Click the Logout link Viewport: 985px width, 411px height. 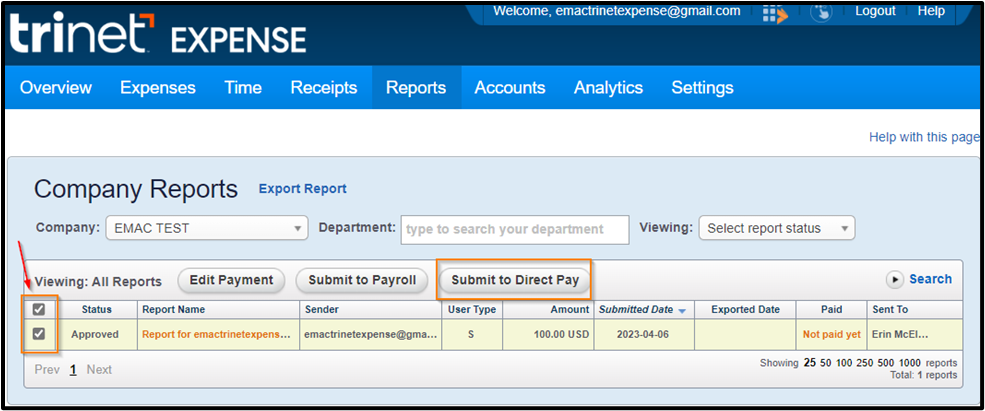pos(875,11)
